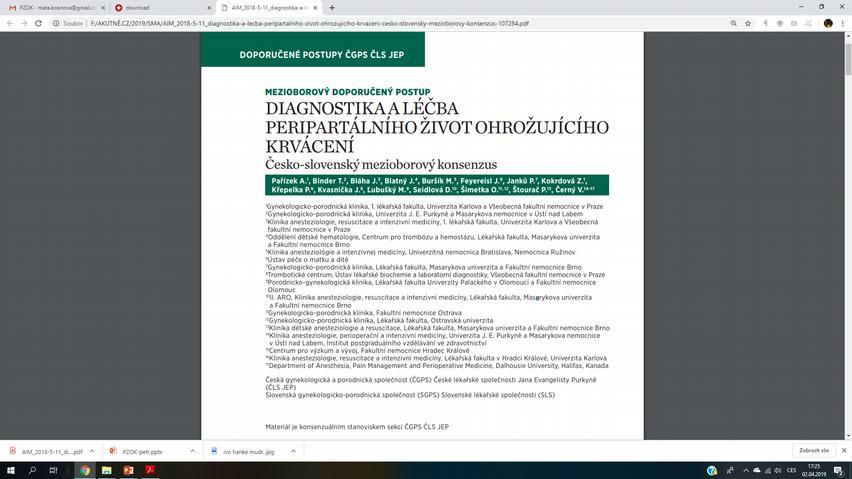The height and width of the screenshot is (479, 852).
Task: Click the shield-shaped extension icon
Action: (x=780, y=23)
